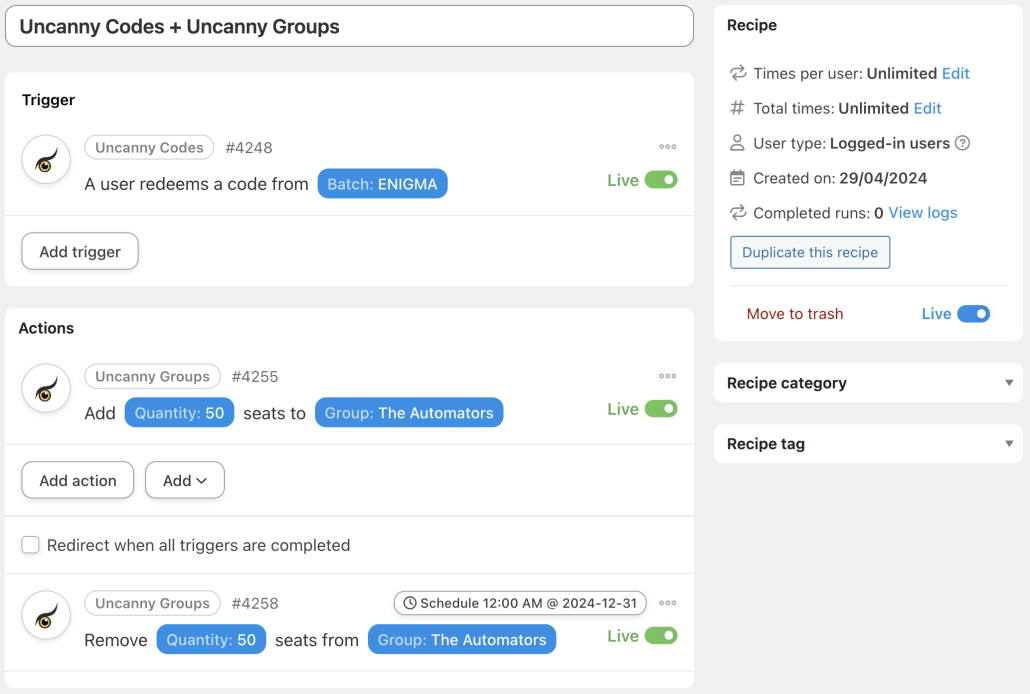1030x694 pixels.
Task: Open the trigger's three-dot options menu
Action: coord(667,147)
